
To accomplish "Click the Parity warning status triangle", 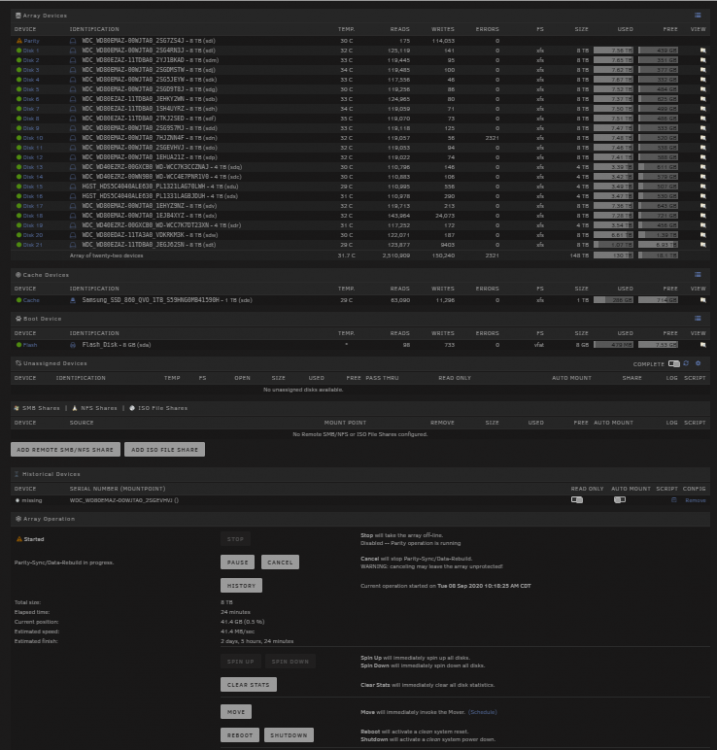I will coord(19,41).
